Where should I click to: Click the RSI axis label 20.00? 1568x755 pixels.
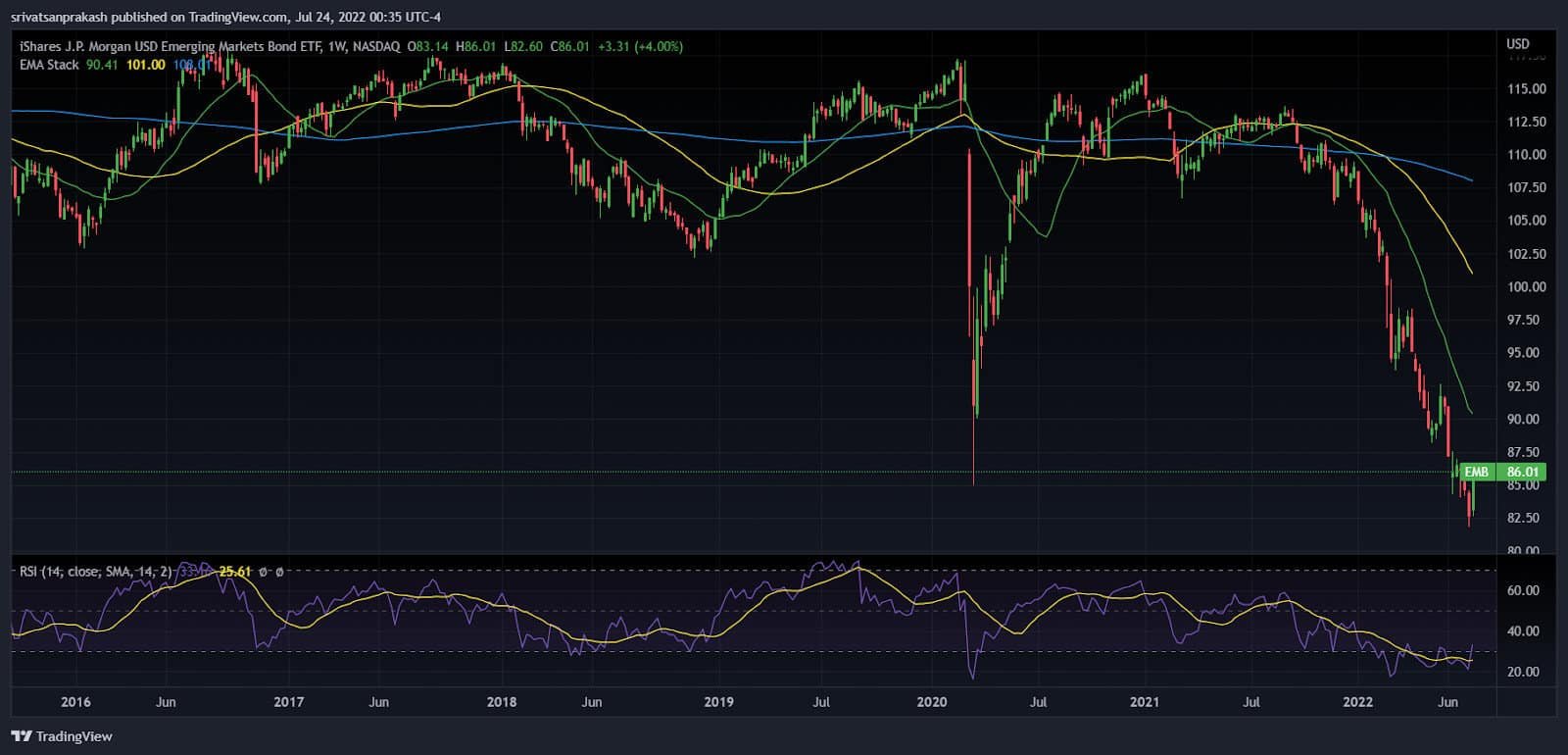(1523, 672)
